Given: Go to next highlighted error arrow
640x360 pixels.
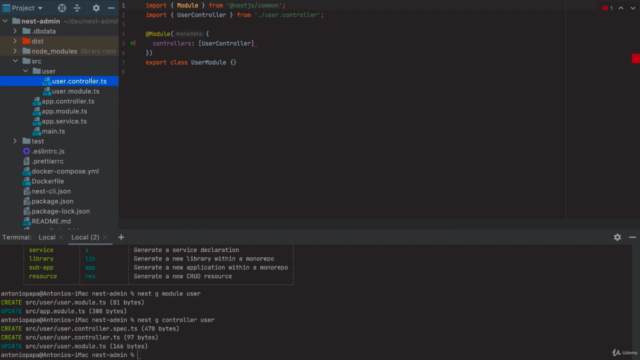Looking at the screenshot, I should click(x=633, y=8).
